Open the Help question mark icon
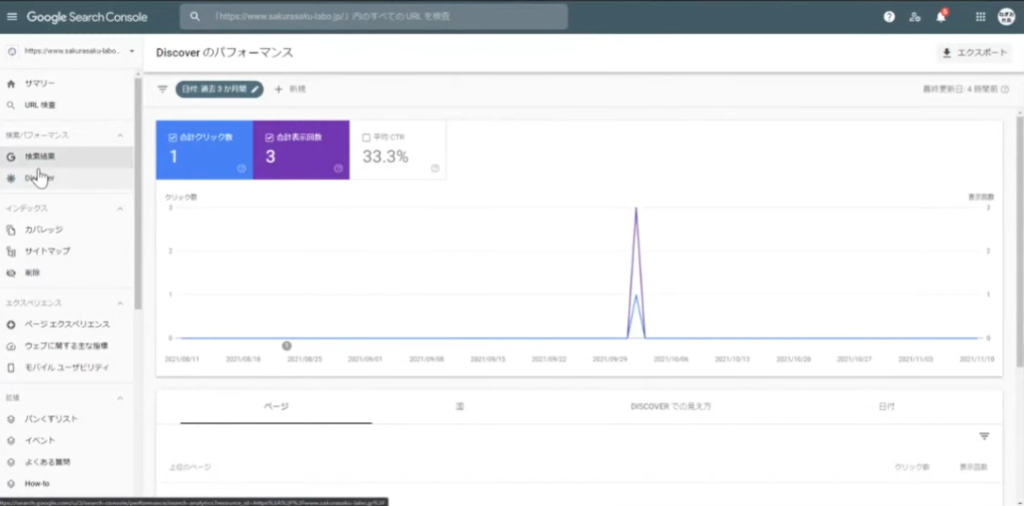This screenshot has width=1024, height=506. click(x=889, y=17)
